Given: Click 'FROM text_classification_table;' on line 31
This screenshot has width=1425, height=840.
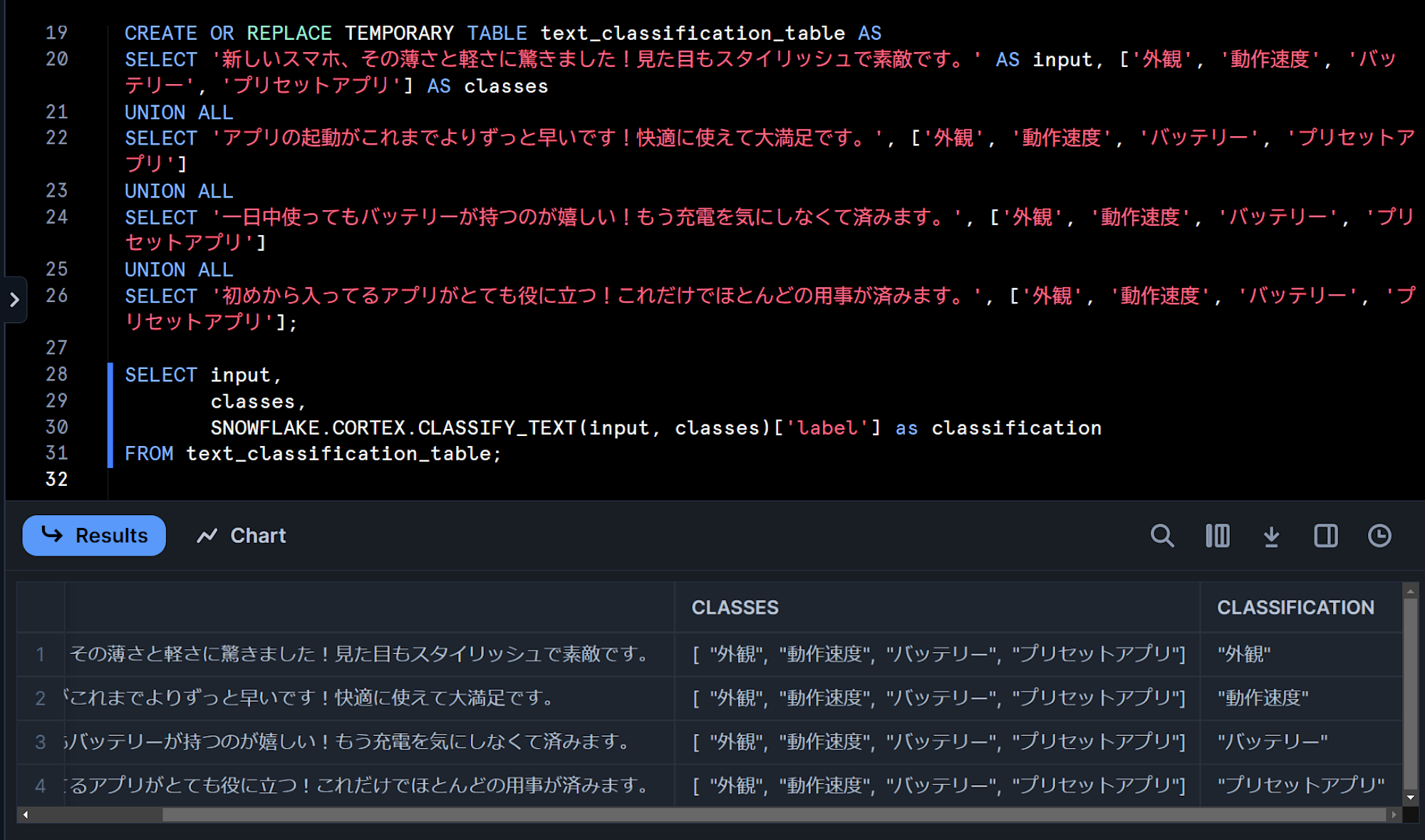Looking at the screenshot, I should click(313, 454).
